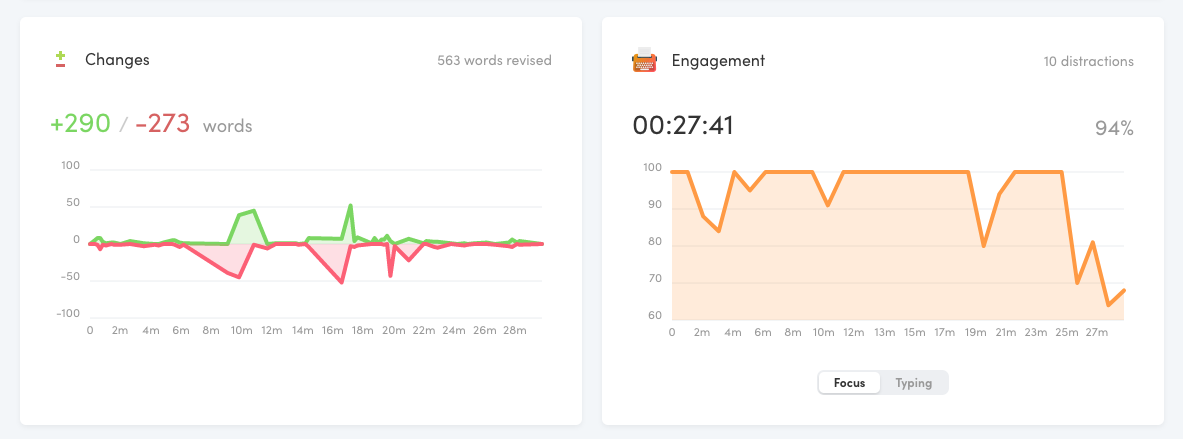Click the 00:27:41 session timer

tap(684, 126)
